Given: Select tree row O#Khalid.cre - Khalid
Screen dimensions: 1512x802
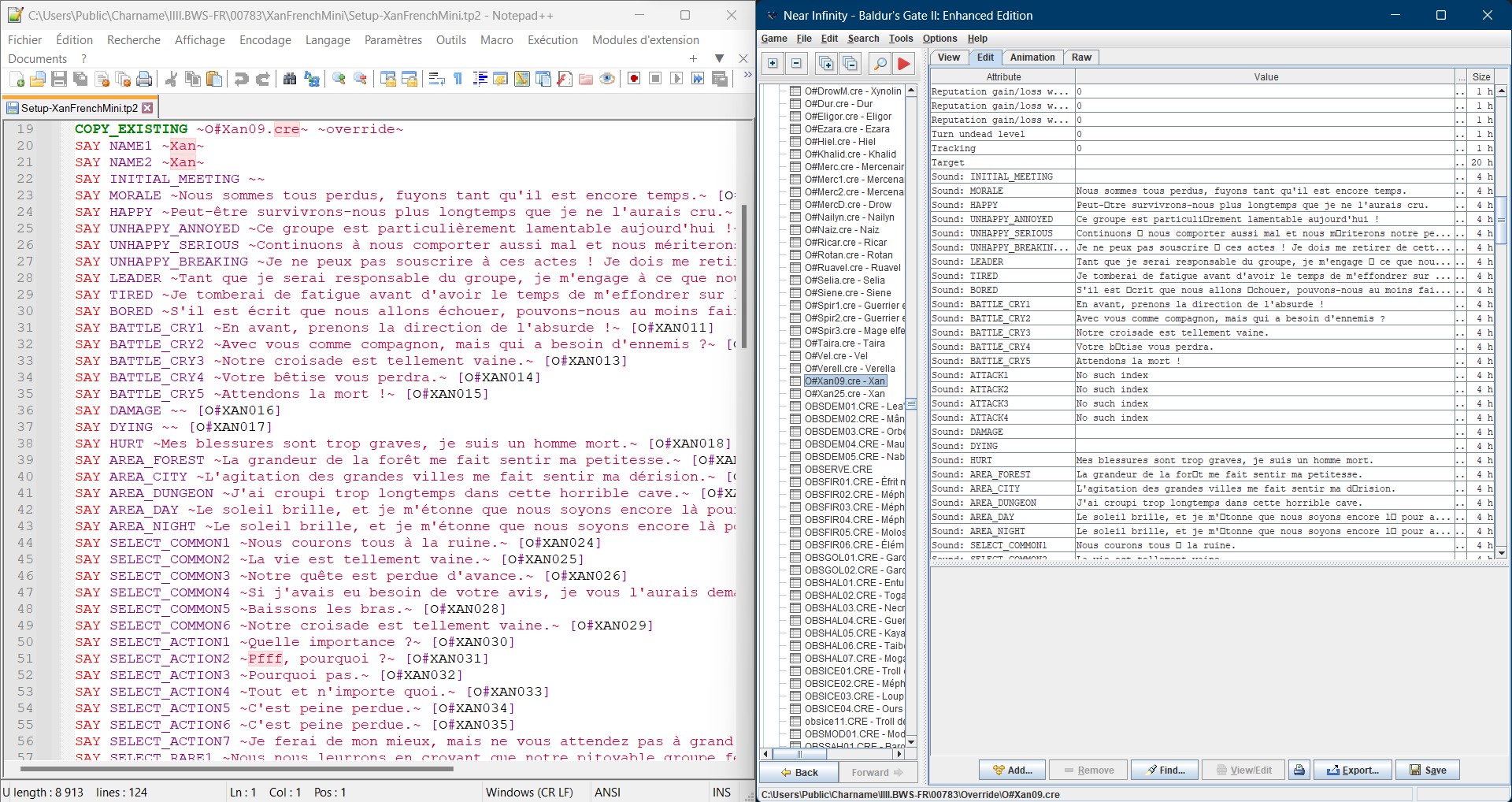Looking at the screenshot, I should [x=850, y=154].
